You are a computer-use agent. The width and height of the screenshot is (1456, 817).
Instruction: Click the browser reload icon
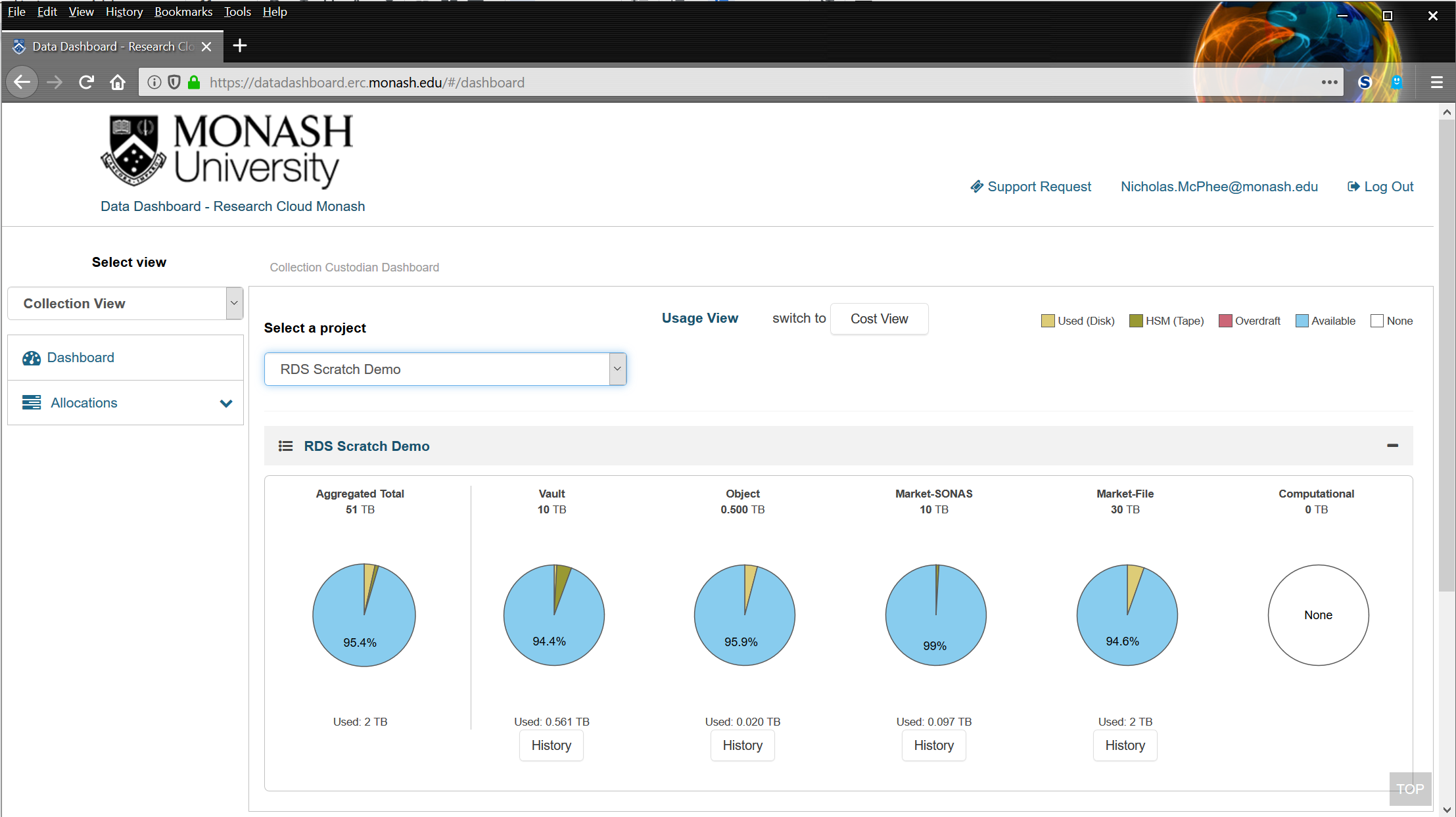[86, 82]
